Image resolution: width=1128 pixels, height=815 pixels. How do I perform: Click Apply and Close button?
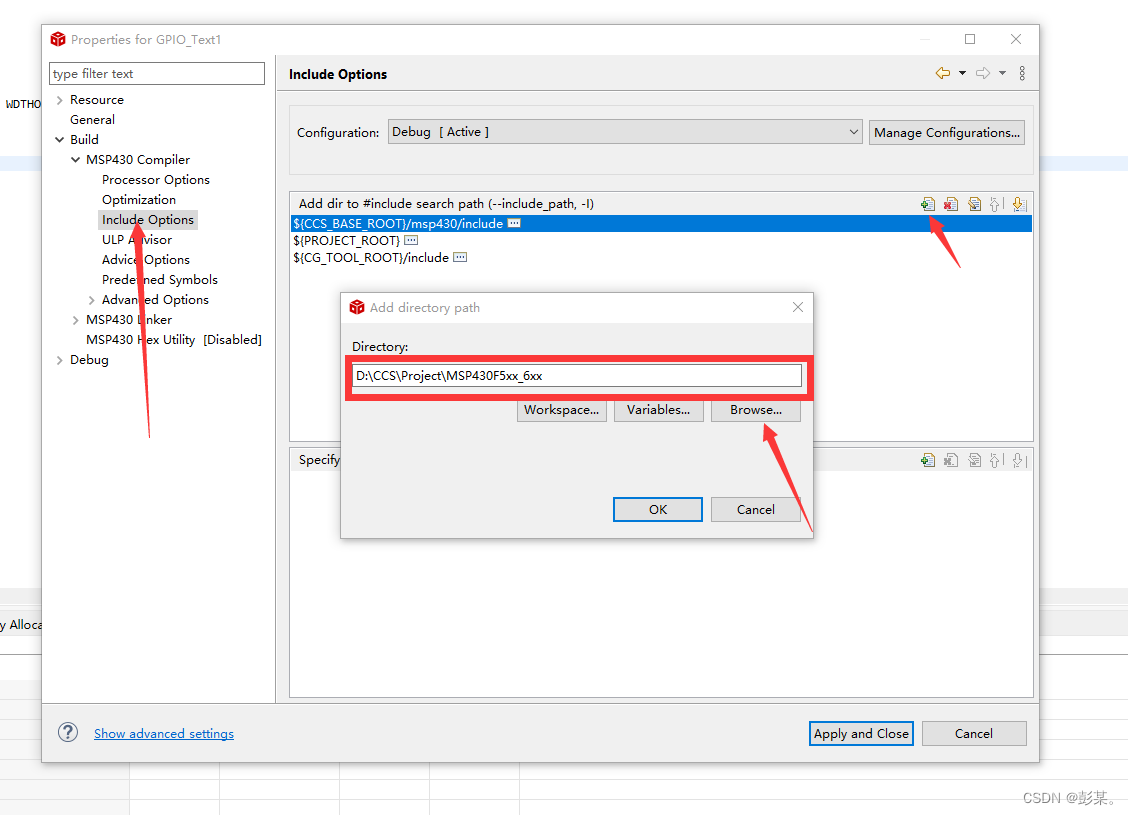(x=861, y=733)
